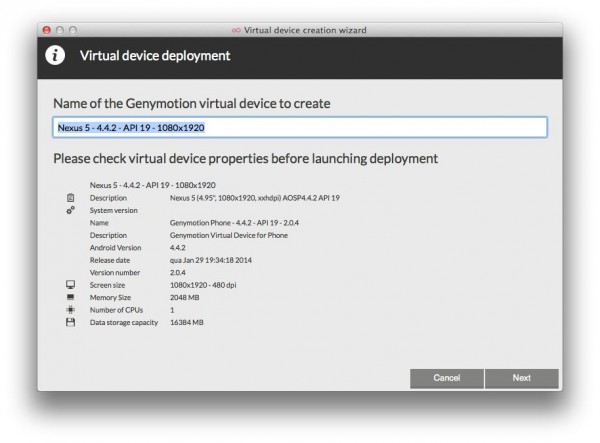Click the Screen size monitor icon
600x443 pixels.
(x=70, y=285)
